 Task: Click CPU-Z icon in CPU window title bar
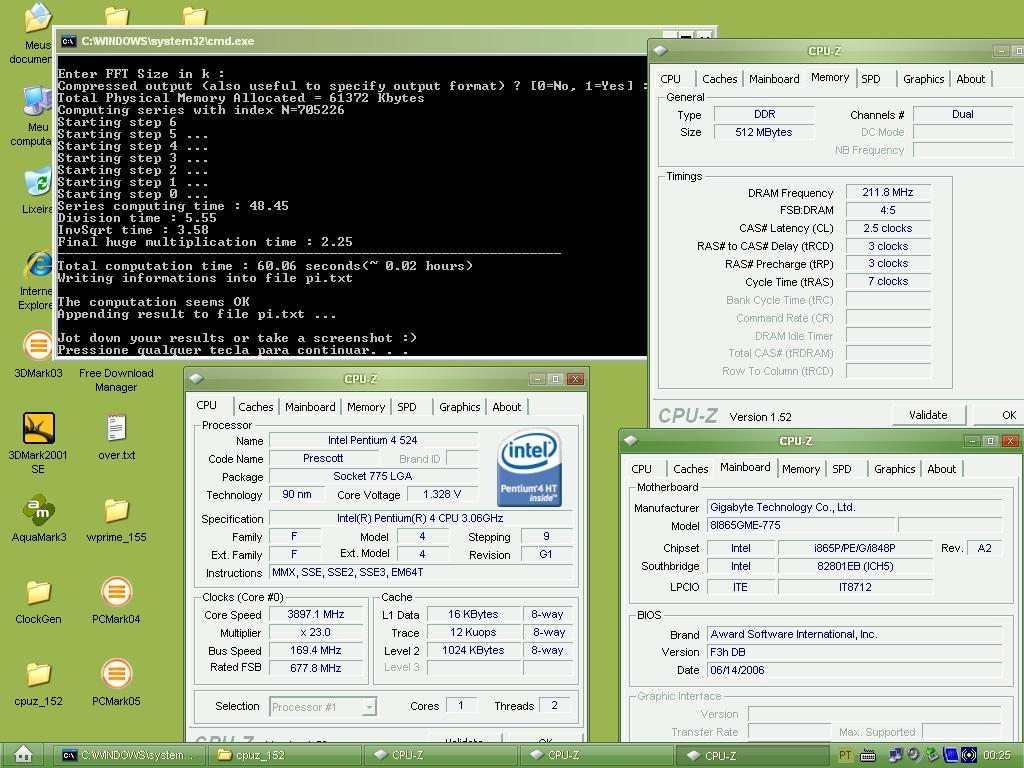click(x=196, y=379)
